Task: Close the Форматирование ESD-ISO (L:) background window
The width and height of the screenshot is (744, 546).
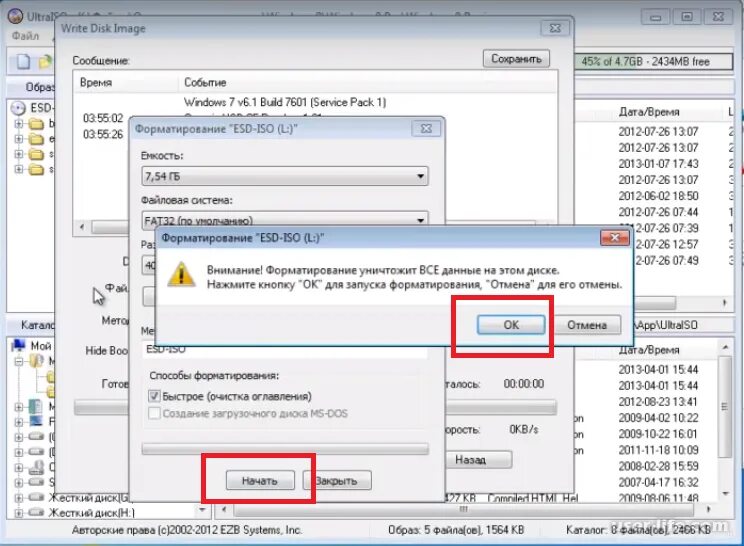Action: (426, 129)
